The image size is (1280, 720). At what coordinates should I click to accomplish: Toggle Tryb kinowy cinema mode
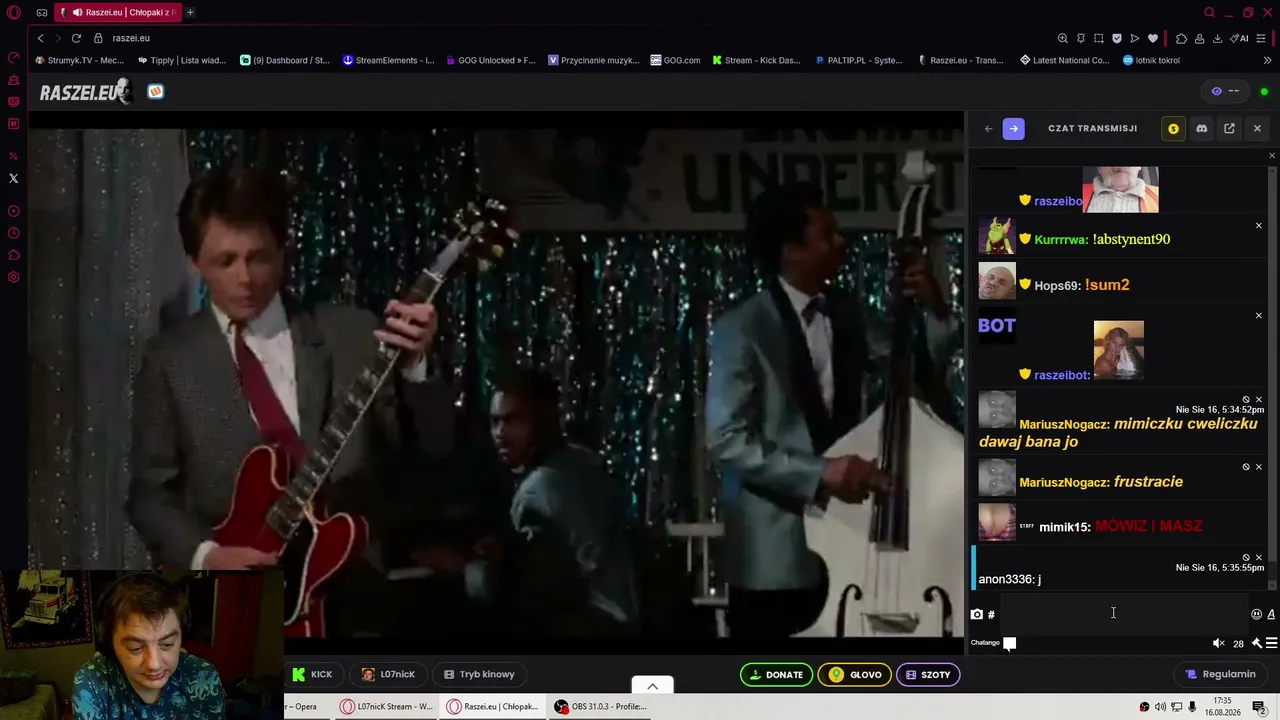click(479, 674)
